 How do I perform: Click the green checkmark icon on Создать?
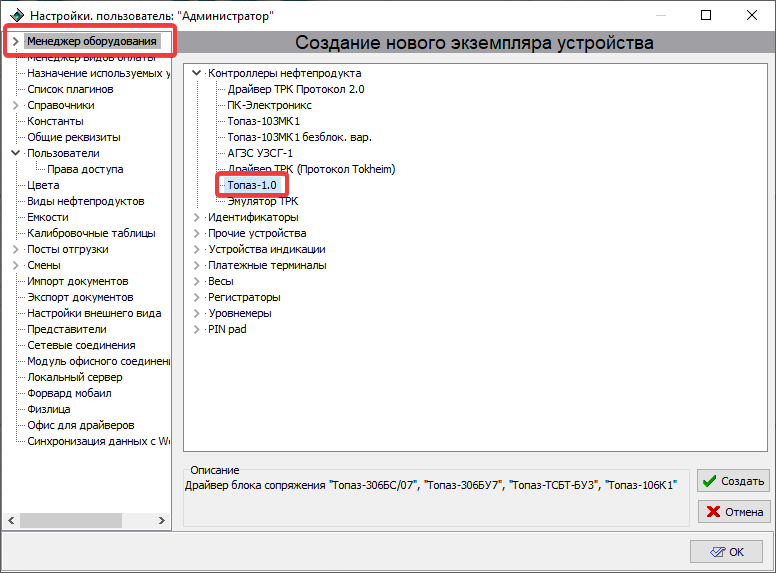[709, 481]
